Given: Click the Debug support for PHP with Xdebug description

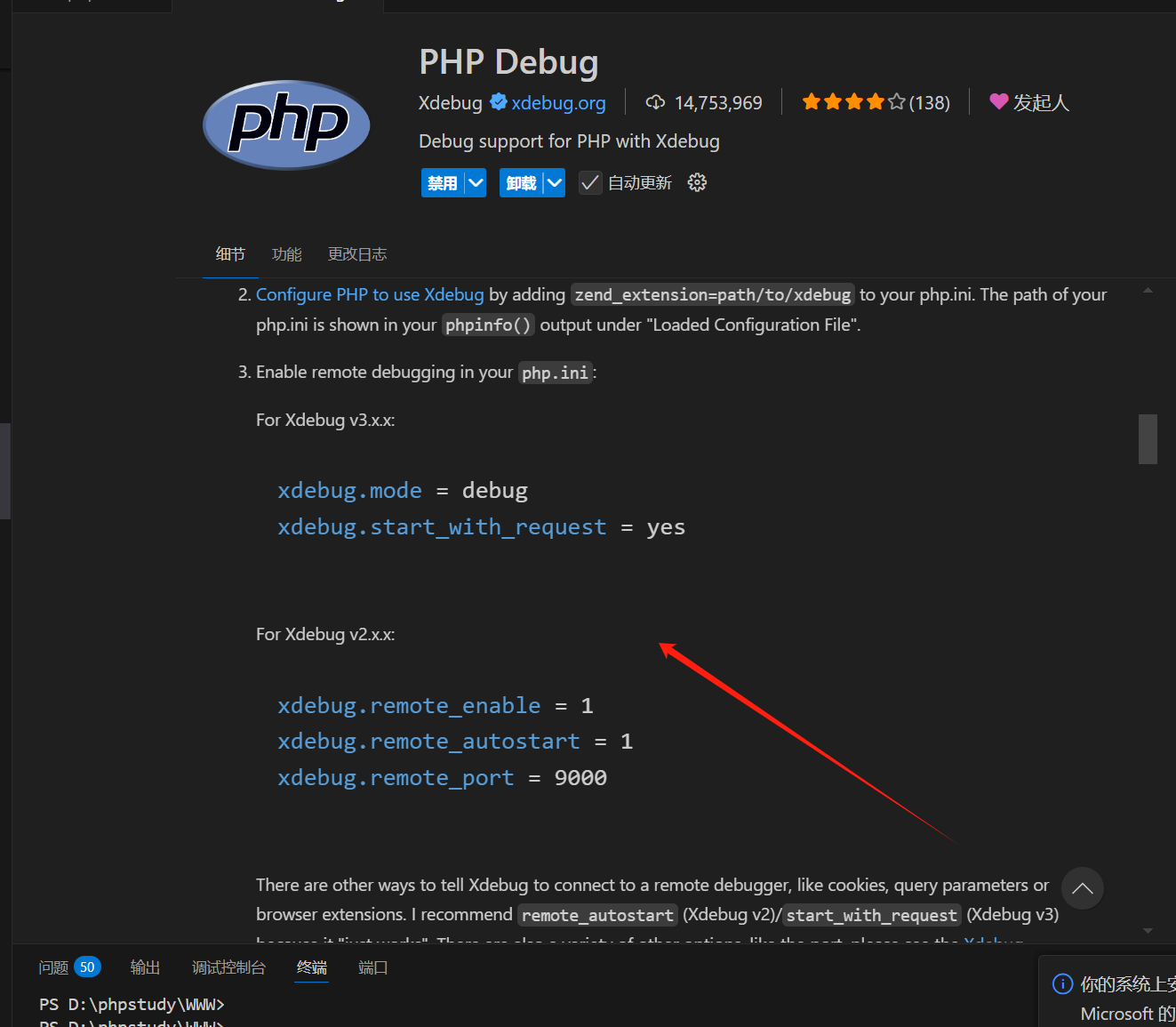Looking at the screenshot, I should tap(569, 141).
